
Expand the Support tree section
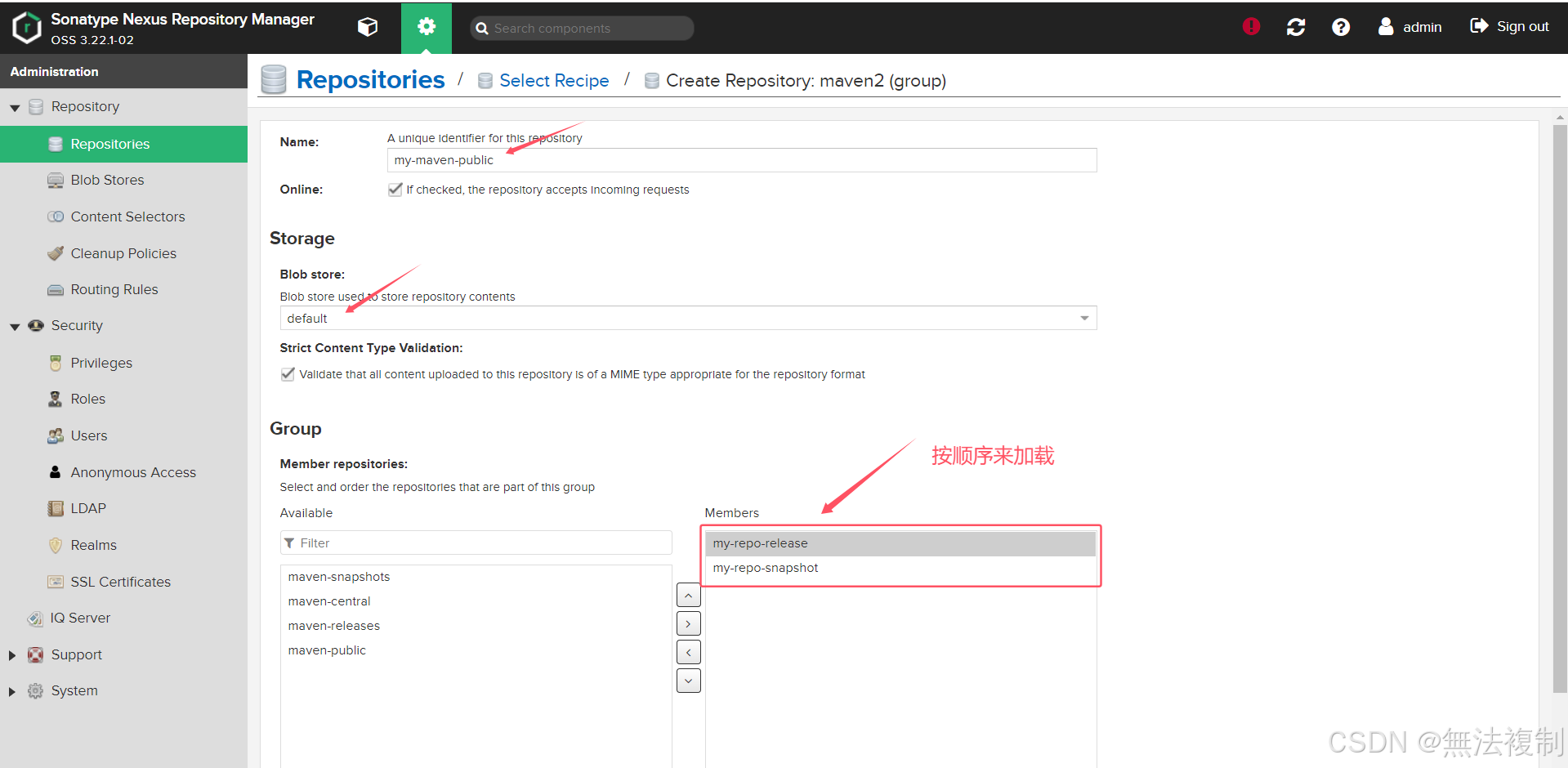pos(12,654)
